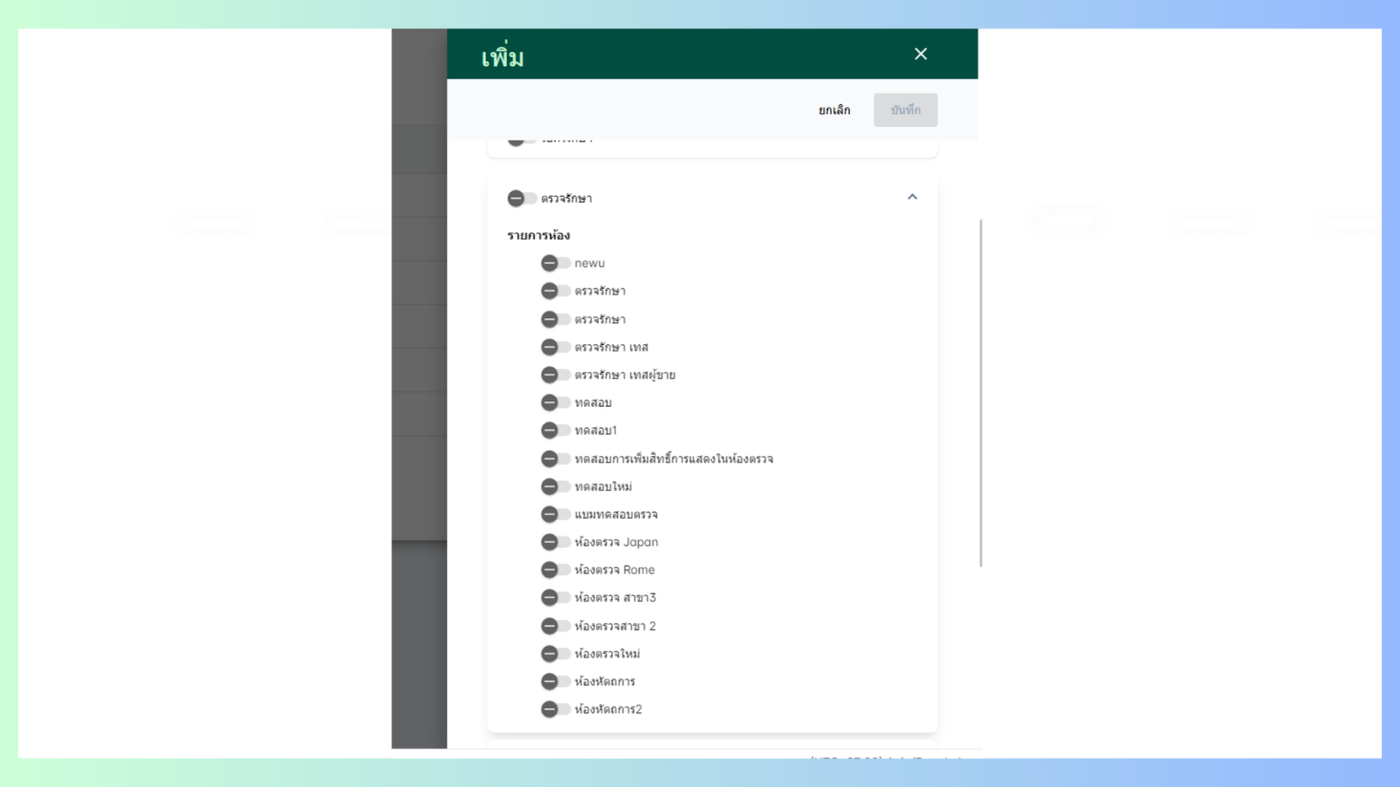Toggle the ห้องตรวจสาขา 2 switch
This screenshot has width=1400, height=787.
click(555, 626)
